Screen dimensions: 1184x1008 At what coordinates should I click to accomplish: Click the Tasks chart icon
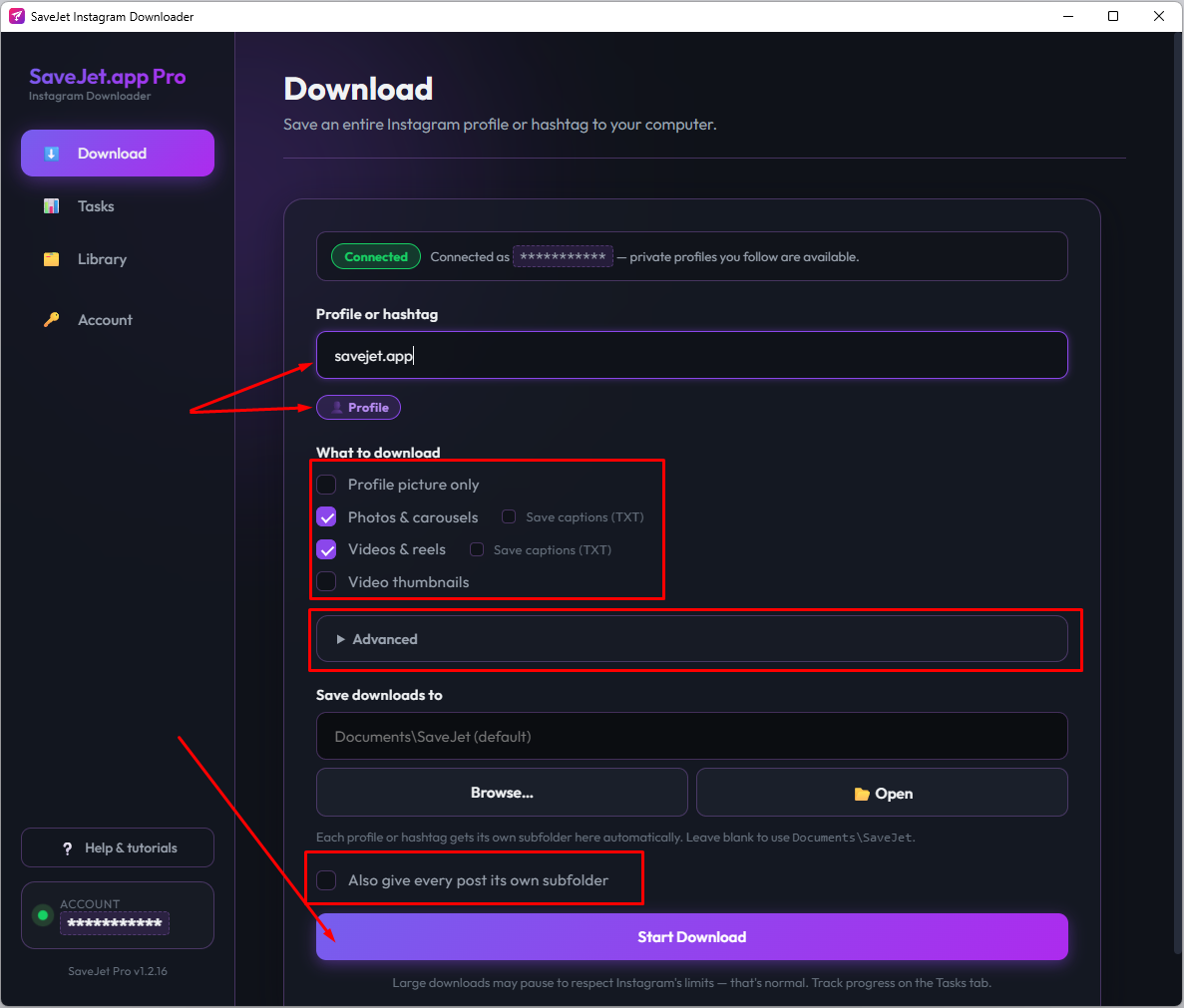(x=51, y=206)
